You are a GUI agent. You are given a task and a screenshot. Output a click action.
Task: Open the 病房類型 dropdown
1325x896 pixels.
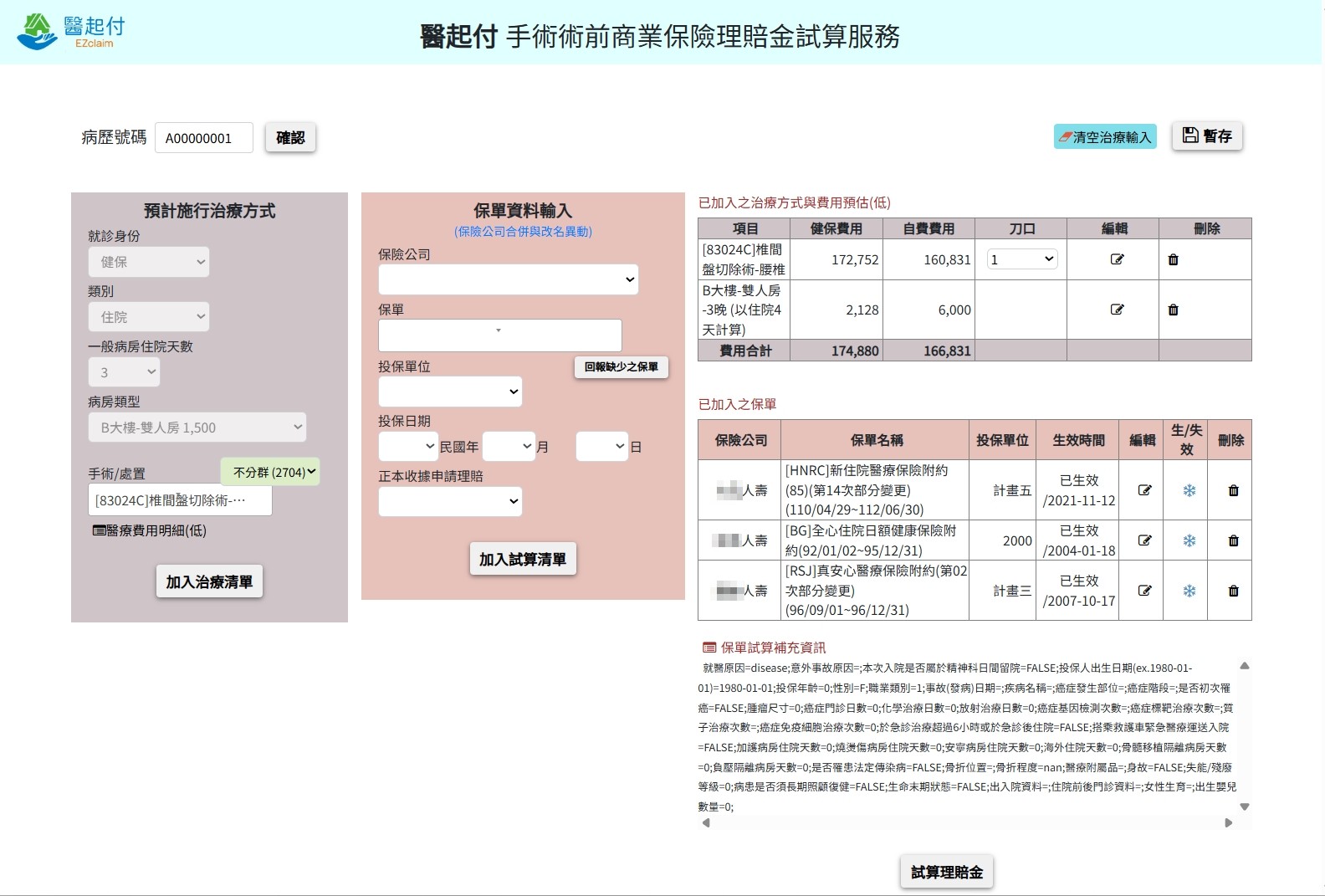click(197, 428)
